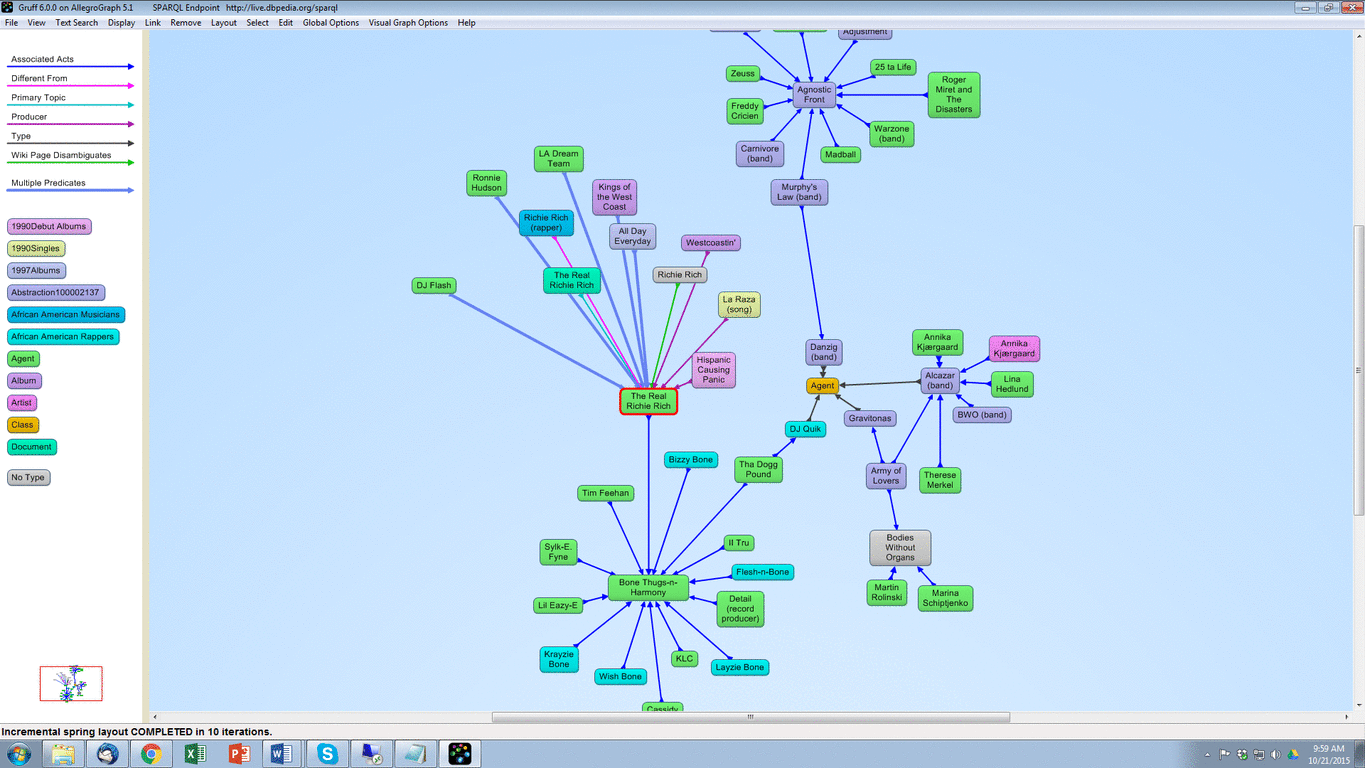
Task: Click the Google Drive tray icon
Action: click(x=1292, y=754)
